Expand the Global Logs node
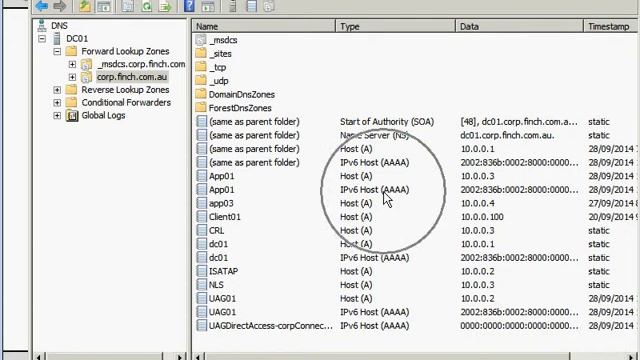The image size is (640, 360). [x=57, y=116]
